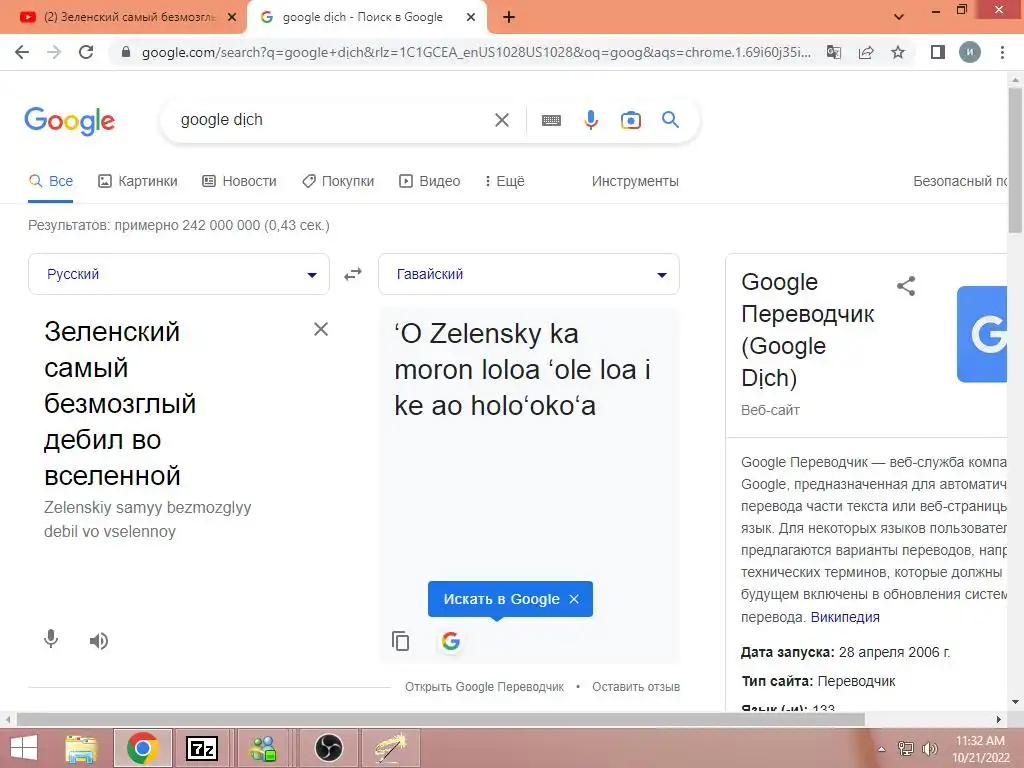Viewport: 1024px width, 768px height.
Task: Click the Оставить отзыв link
Action: (636, 686)
